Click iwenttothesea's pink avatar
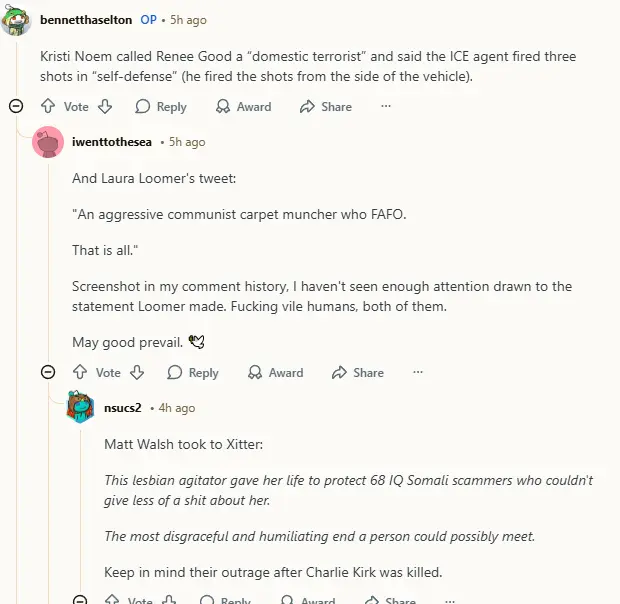This screenshot has width=620, height=604. pos(49,142)
